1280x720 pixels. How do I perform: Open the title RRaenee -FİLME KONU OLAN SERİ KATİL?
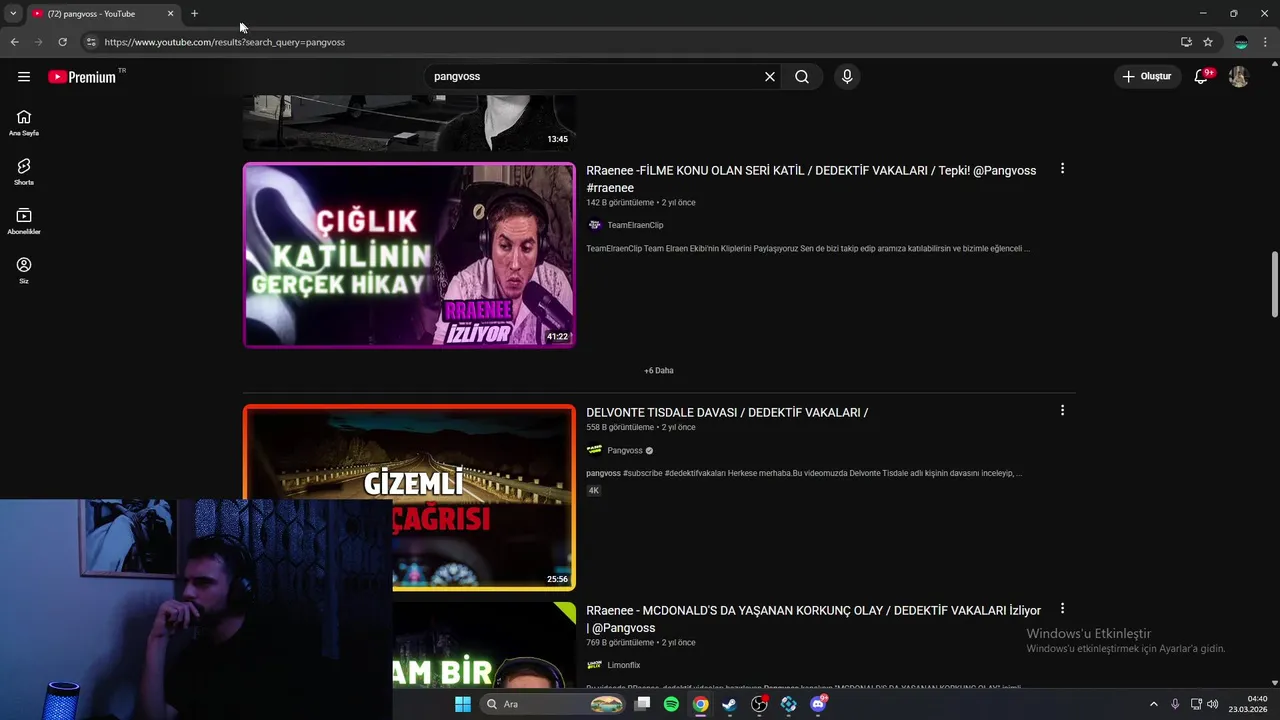[811, 179]
